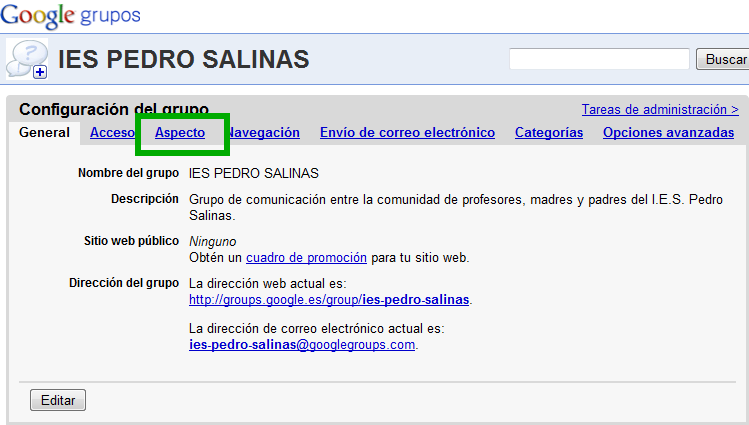Select the Categorías tab
Image resolution: width=749 pixels, height=425 pixels.
coord(549,133)
